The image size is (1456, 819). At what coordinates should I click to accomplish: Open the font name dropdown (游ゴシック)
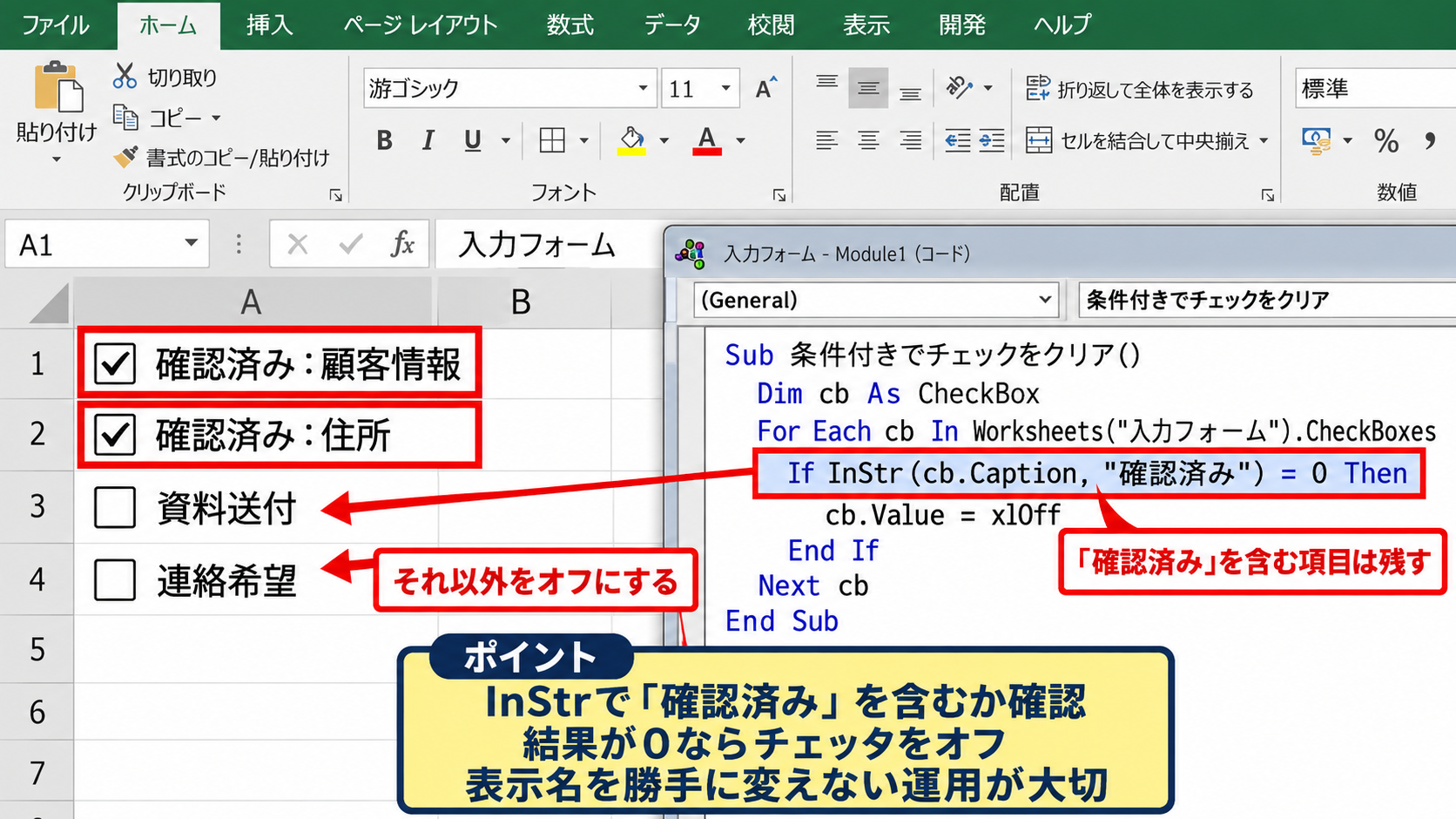coord(643,88)
